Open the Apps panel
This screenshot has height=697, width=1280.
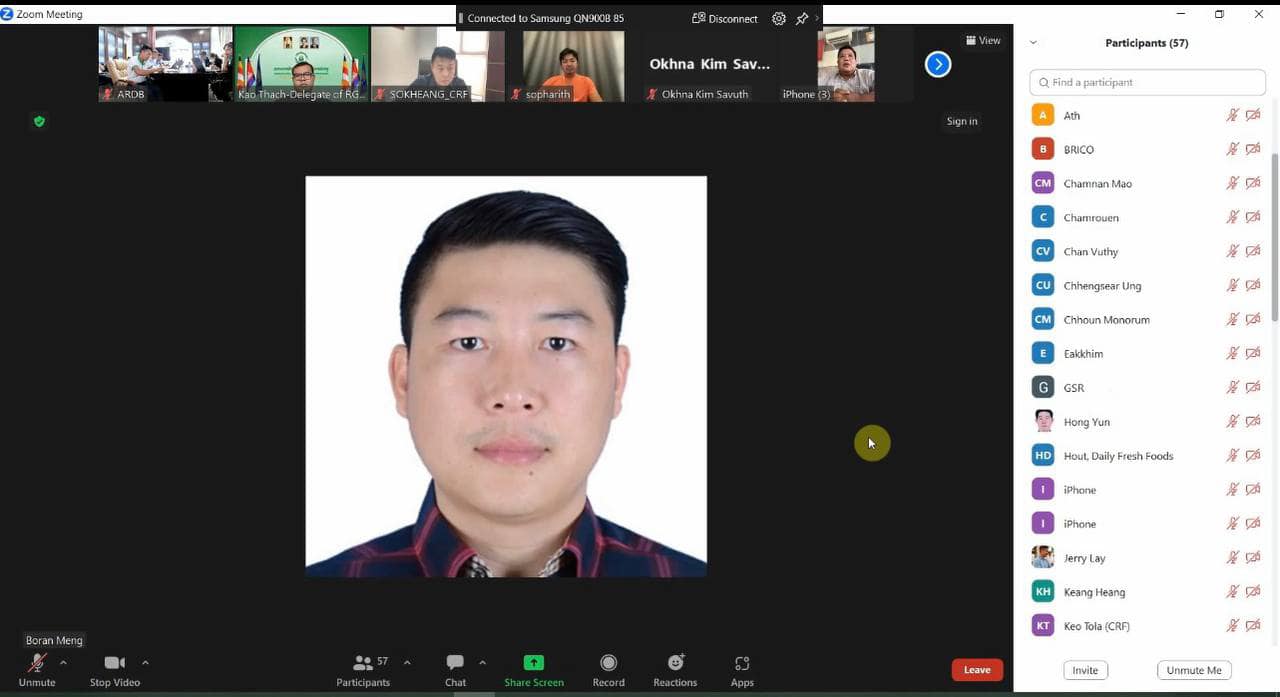742,669
